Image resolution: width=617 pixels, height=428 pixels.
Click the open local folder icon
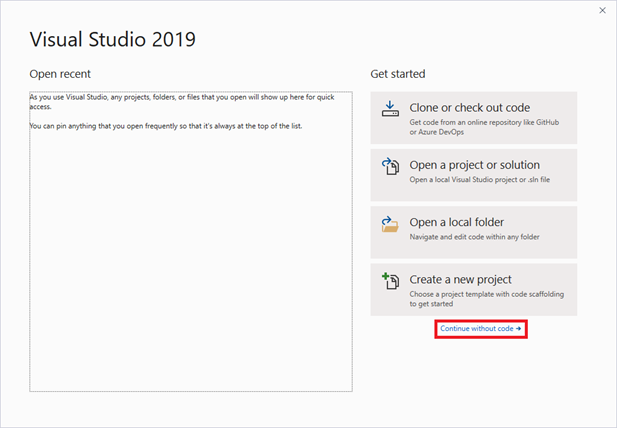[390, 224]
